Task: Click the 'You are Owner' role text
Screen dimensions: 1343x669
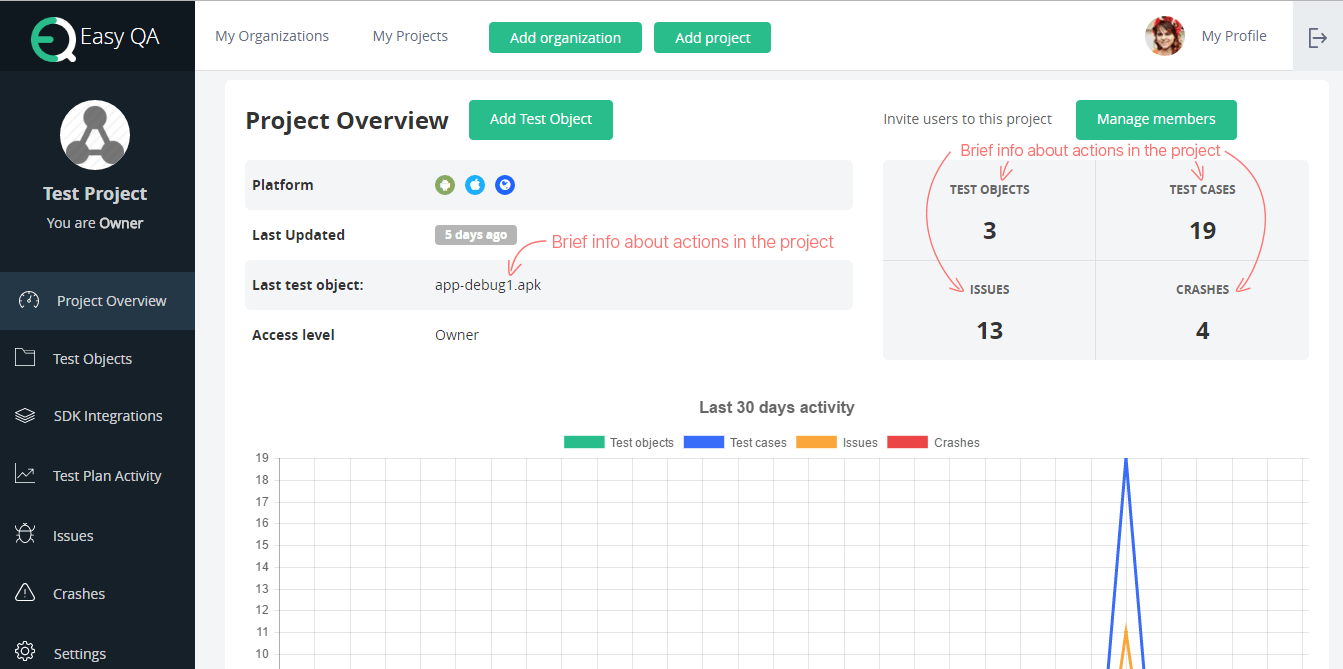Action: point(95,223)
